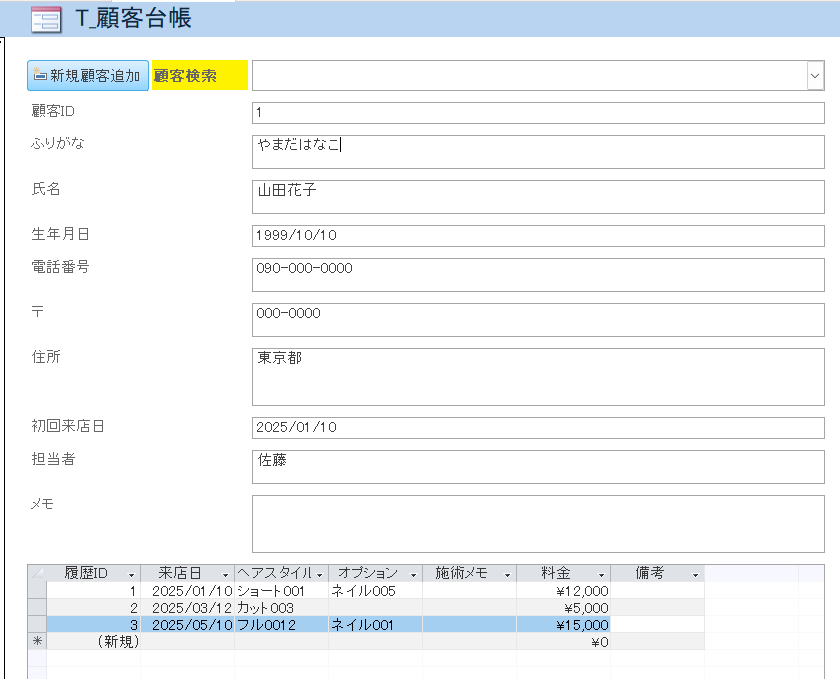Click the ヘアスタイル cell カット003
840x679 pixels.
pos(280,608)
